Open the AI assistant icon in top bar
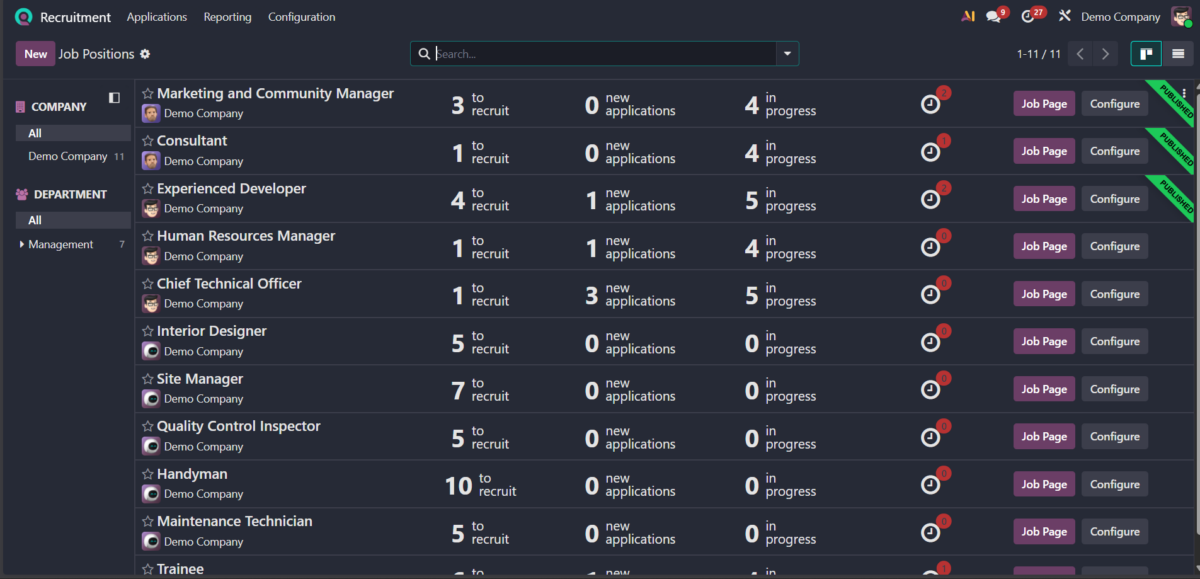The image size is (1200, 579). pos(967,17)
